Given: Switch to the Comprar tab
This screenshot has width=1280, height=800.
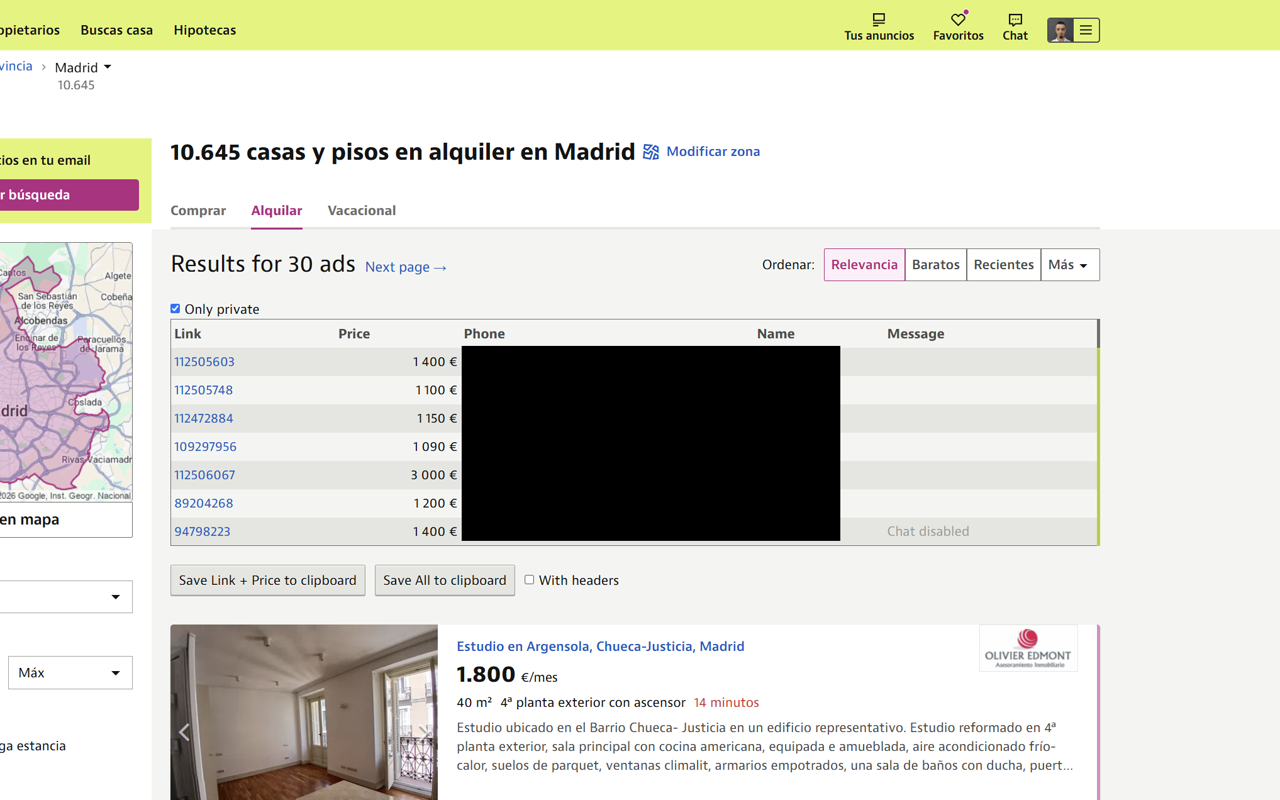Looking at the screenshot, I should tap(198, 211).
